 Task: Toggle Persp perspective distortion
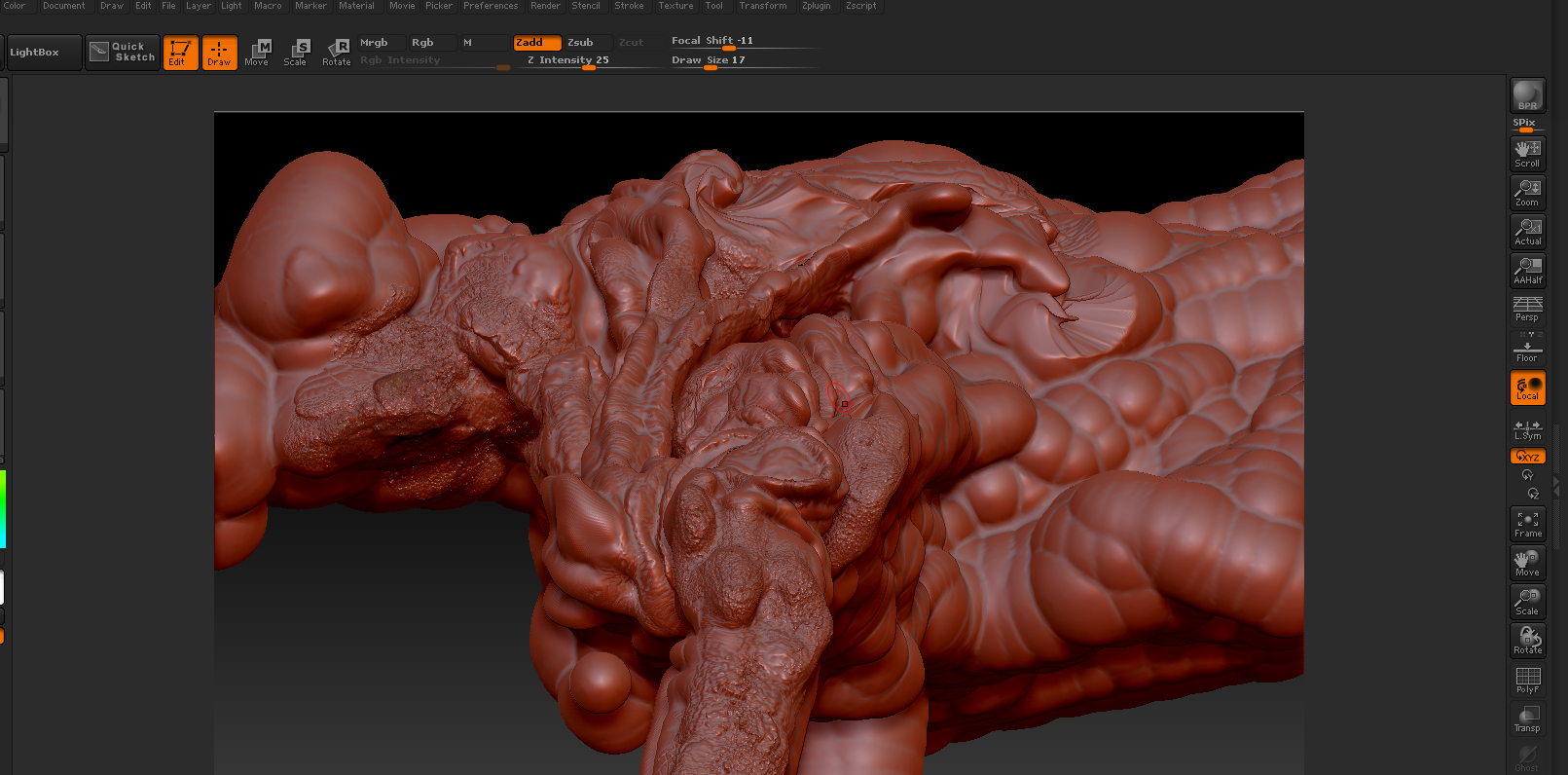point(1527,310)
